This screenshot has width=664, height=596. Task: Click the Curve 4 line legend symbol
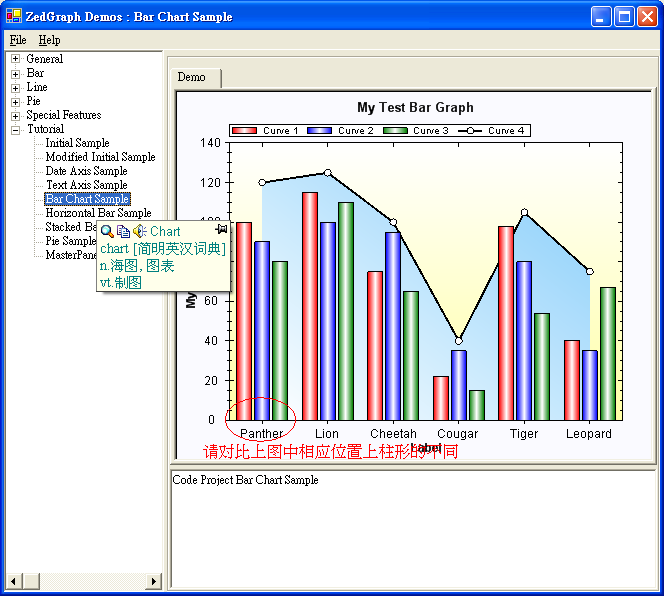470,130
